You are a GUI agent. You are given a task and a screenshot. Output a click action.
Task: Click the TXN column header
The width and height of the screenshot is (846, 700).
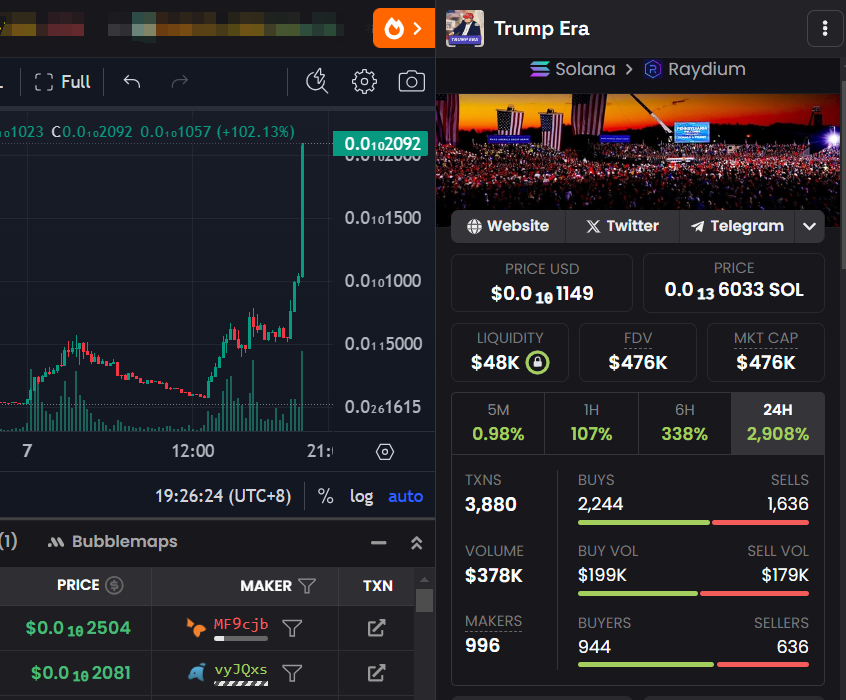click(378, 586)
